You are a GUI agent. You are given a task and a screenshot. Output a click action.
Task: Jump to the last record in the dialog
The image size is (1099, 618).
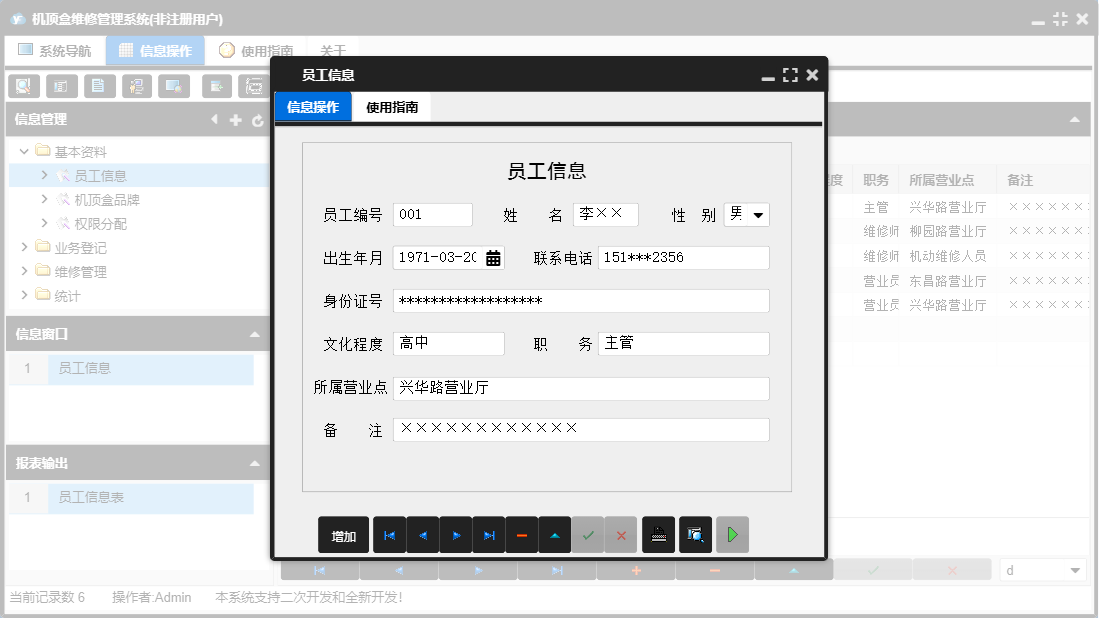click(x=489, y=534)
